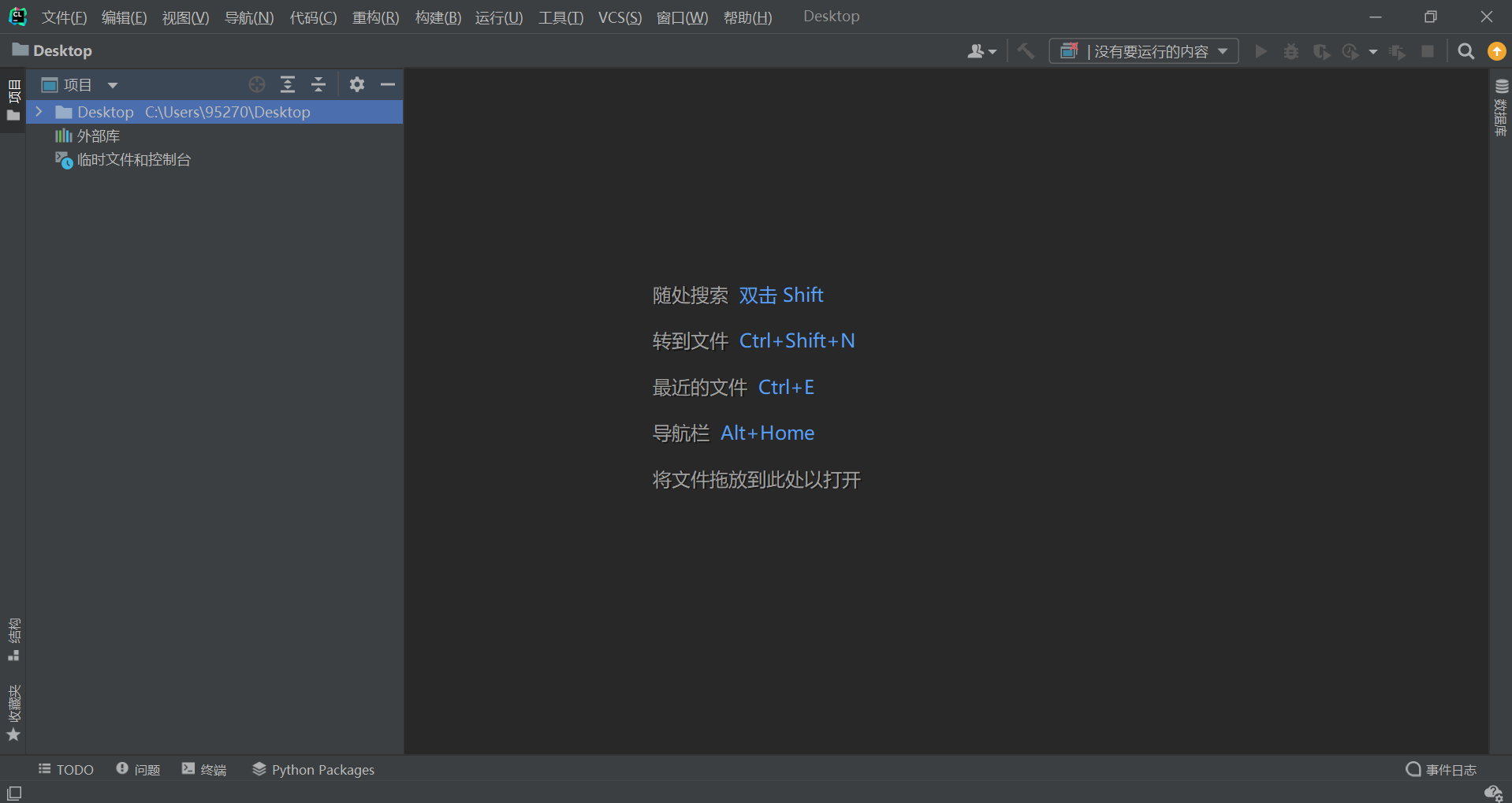Click the build hammer icon
The height and width of the screenshot is (803, 1512).
pyautogui.click(x=1026, y=50)
